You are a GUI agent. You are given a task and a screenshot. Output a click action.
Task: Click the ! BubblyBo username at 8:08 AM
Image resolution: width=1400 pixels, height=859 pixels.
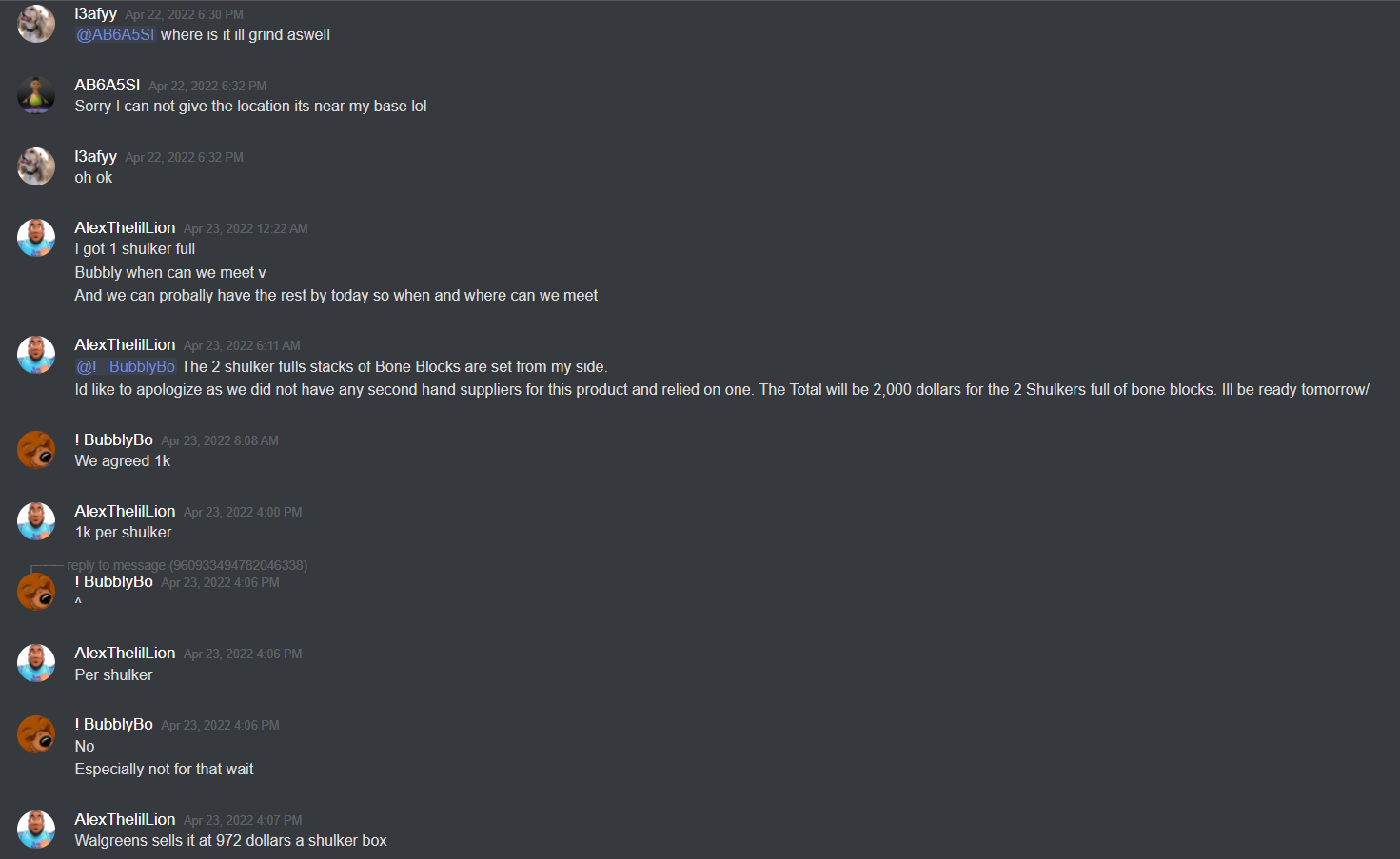[114, 439]
